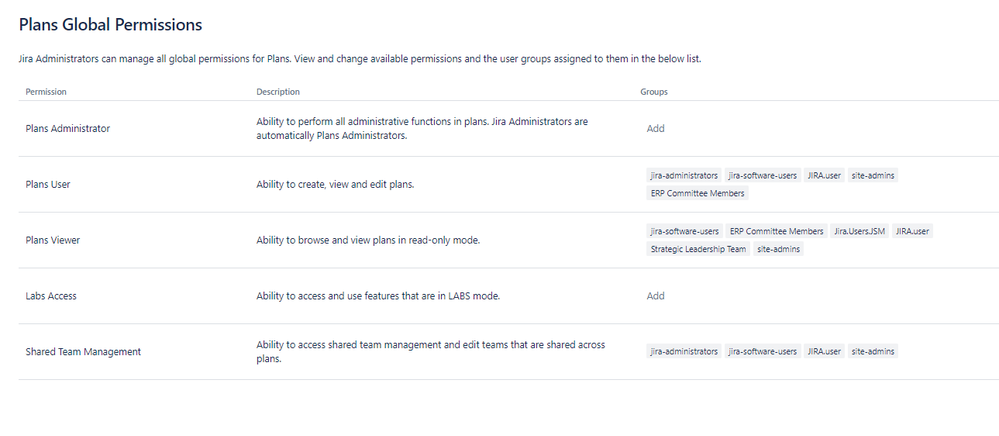Click JIRA.user tag in Shared Team Management
Image resolution: width=999 pixels, height=436 pixels.
(824, 351)
